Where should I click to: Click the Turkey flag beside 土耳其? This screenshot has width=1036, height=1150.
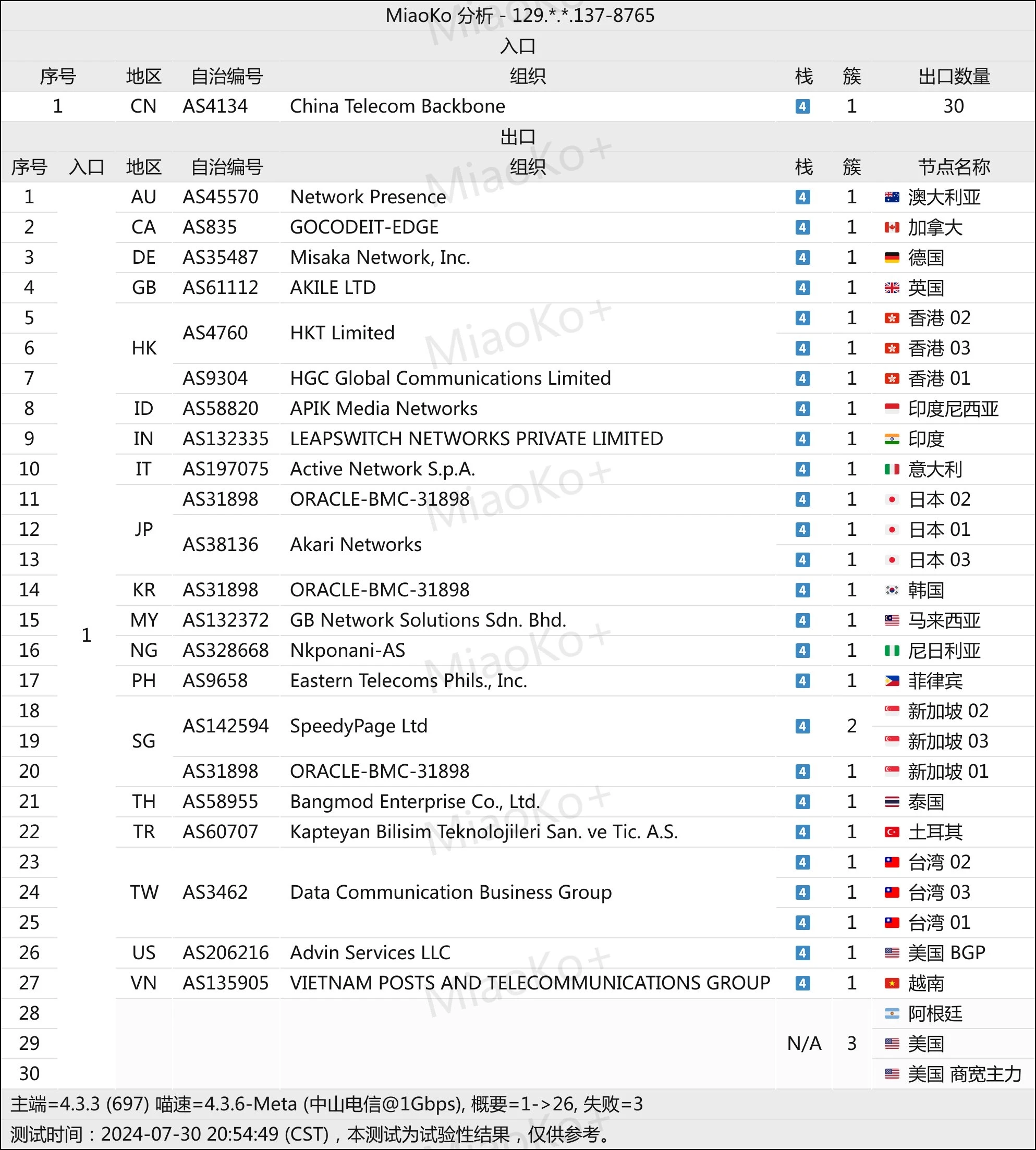[892, 832]
